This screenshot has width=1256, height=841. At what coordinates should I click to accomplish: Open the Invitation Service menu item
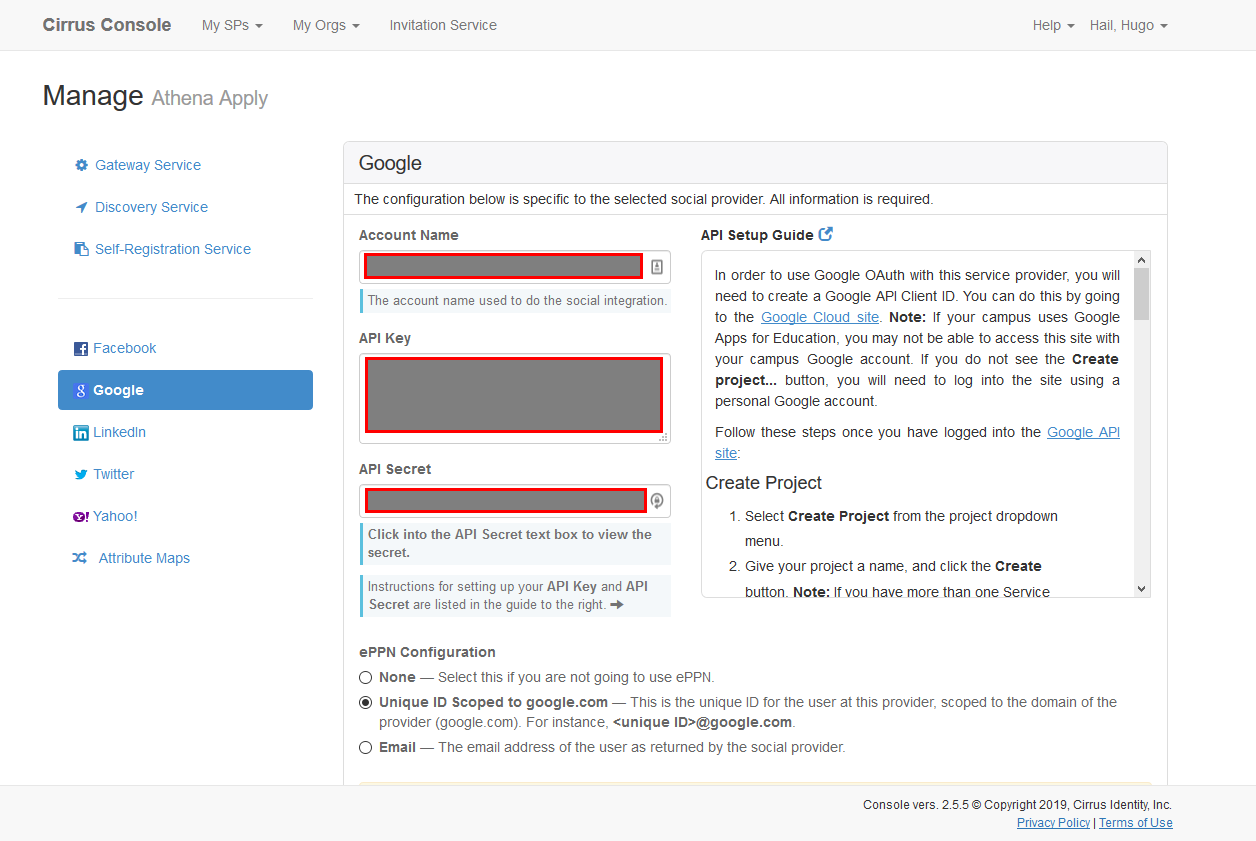443,25
